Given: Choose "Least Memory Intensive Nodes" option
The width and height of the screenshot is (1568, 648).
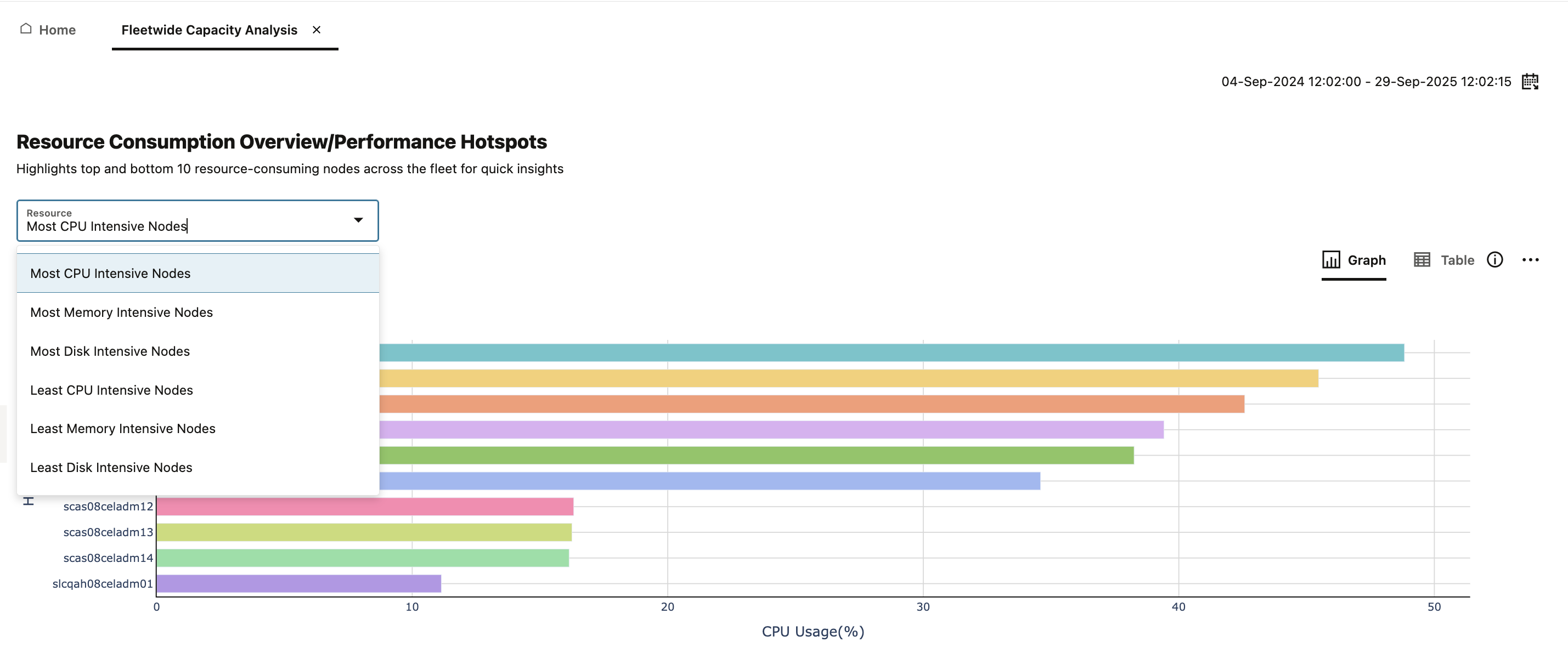Looking at the screenshot, I should [x=122, y=428].
